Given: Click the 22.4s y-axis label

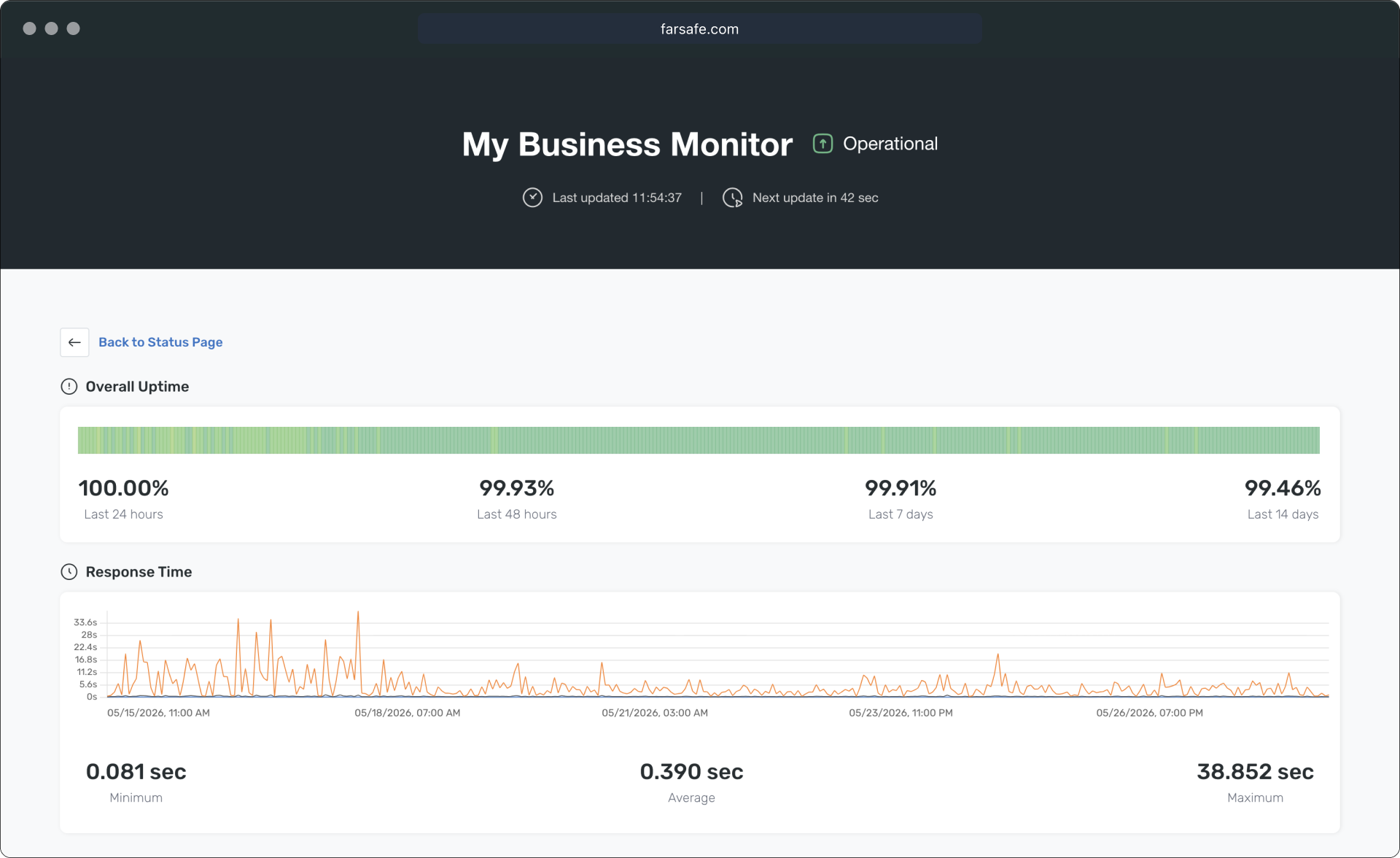Looking at the screenshot, I should pos(85,647).
